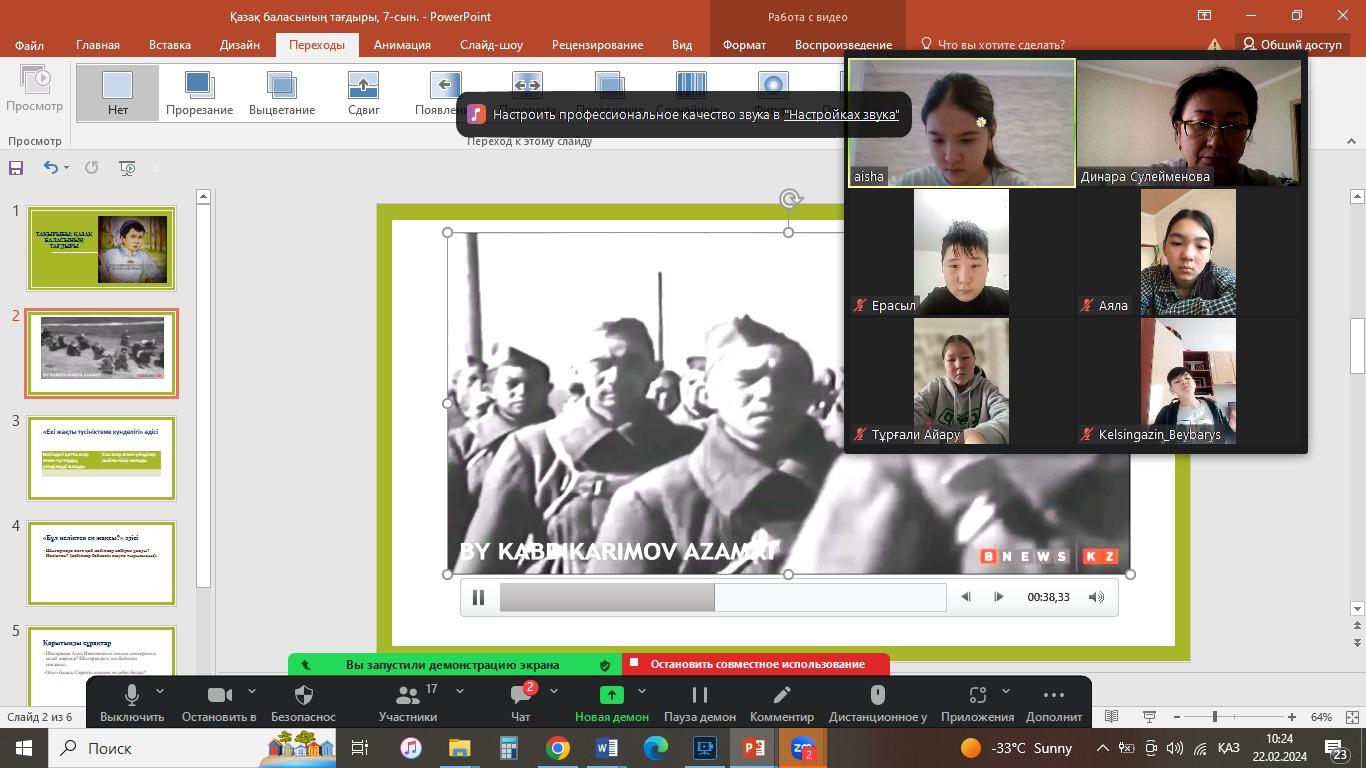Step the video backward one frame
The height and width of the screenshot is (768, 1366).
965,597
